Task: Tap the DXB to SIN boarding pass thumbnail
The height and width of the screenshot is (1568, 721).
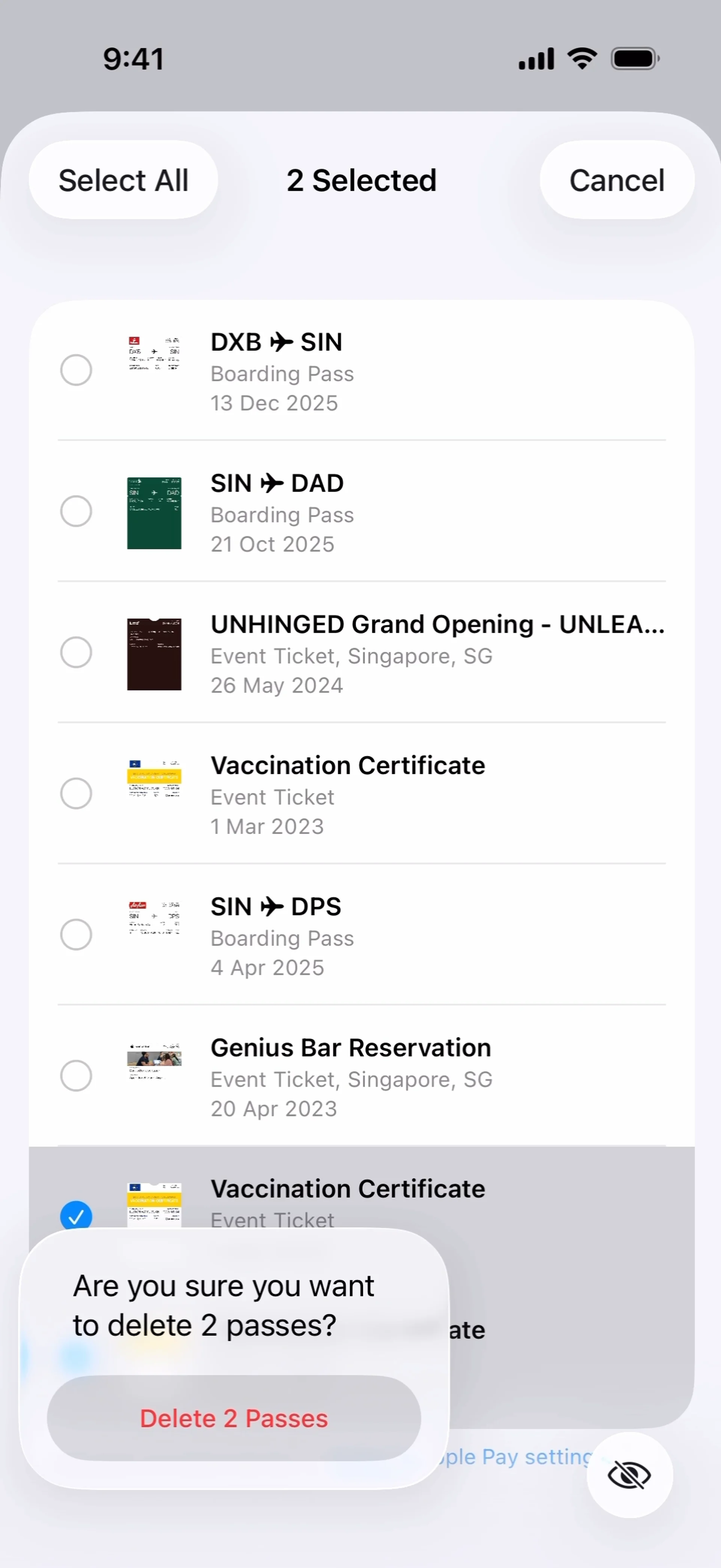Action: 154,353
